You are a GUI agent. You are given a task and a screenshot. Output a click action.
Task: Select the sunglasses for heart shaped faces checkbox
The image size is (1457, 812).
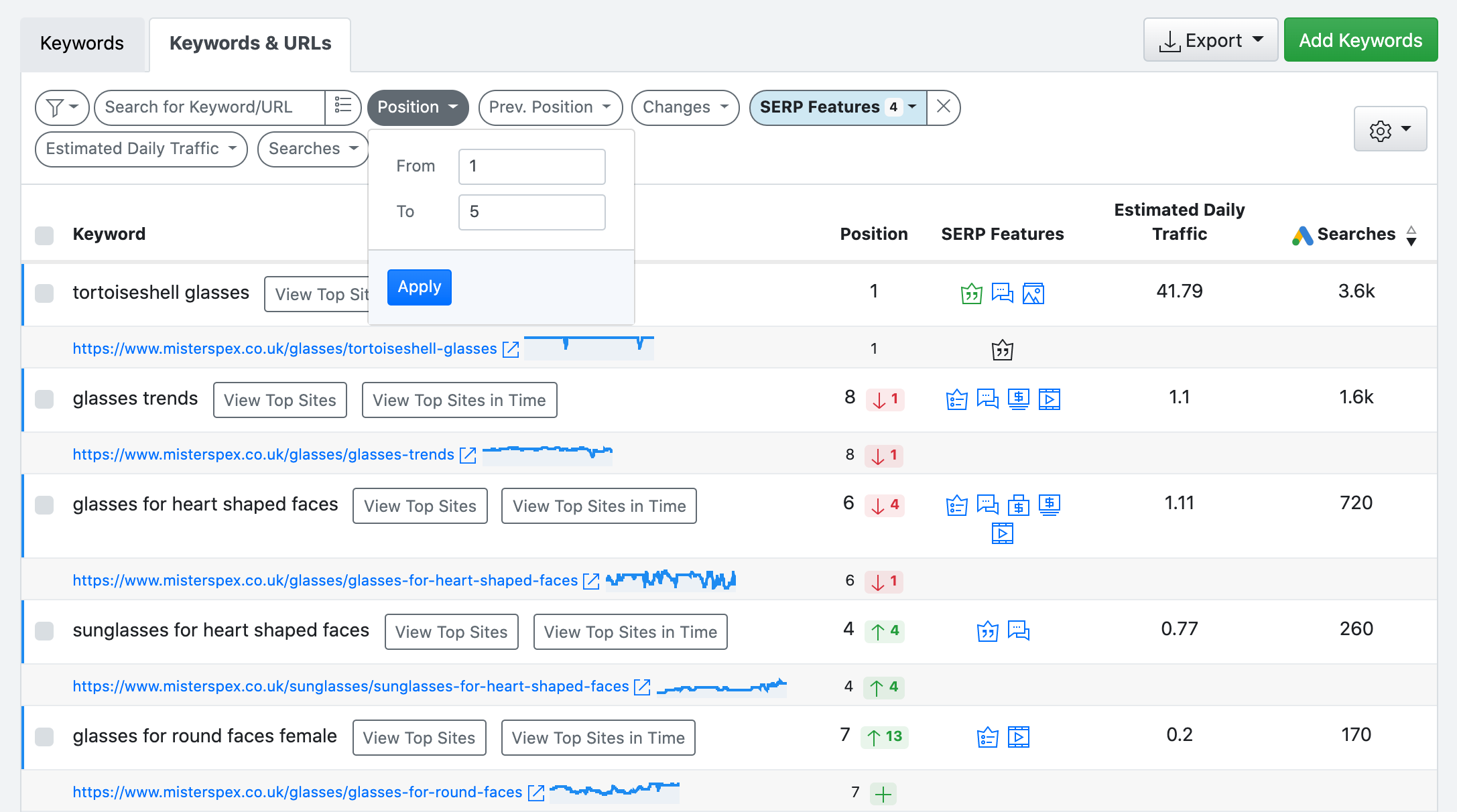[x=44, y=631]
